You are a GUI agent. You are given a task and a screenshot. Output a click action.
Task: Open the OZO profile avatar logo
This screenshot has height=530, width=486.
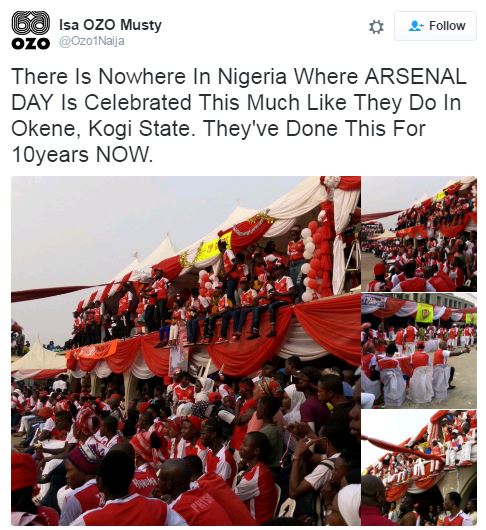click(31, 30)
